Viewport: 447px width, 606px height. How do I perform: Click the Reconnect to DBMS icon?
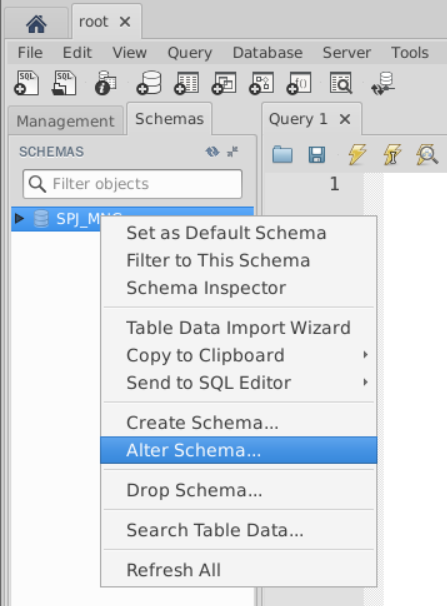382,83
